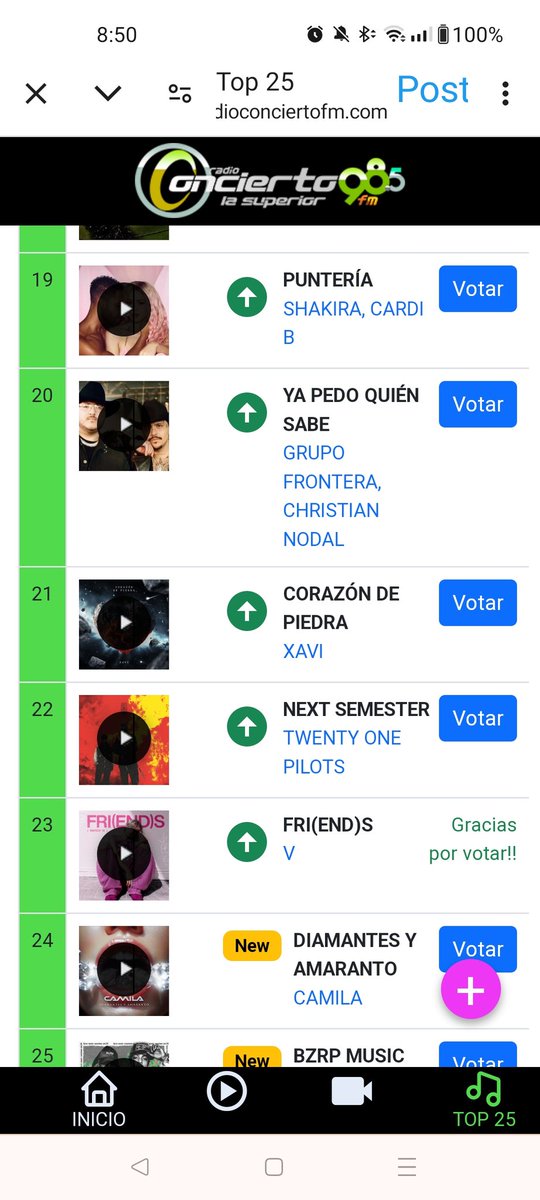This screenshot has width=540, height=1200.
Task: Play the NEXT SEMESTER cover preview
Action: click(x=124, y=740)
